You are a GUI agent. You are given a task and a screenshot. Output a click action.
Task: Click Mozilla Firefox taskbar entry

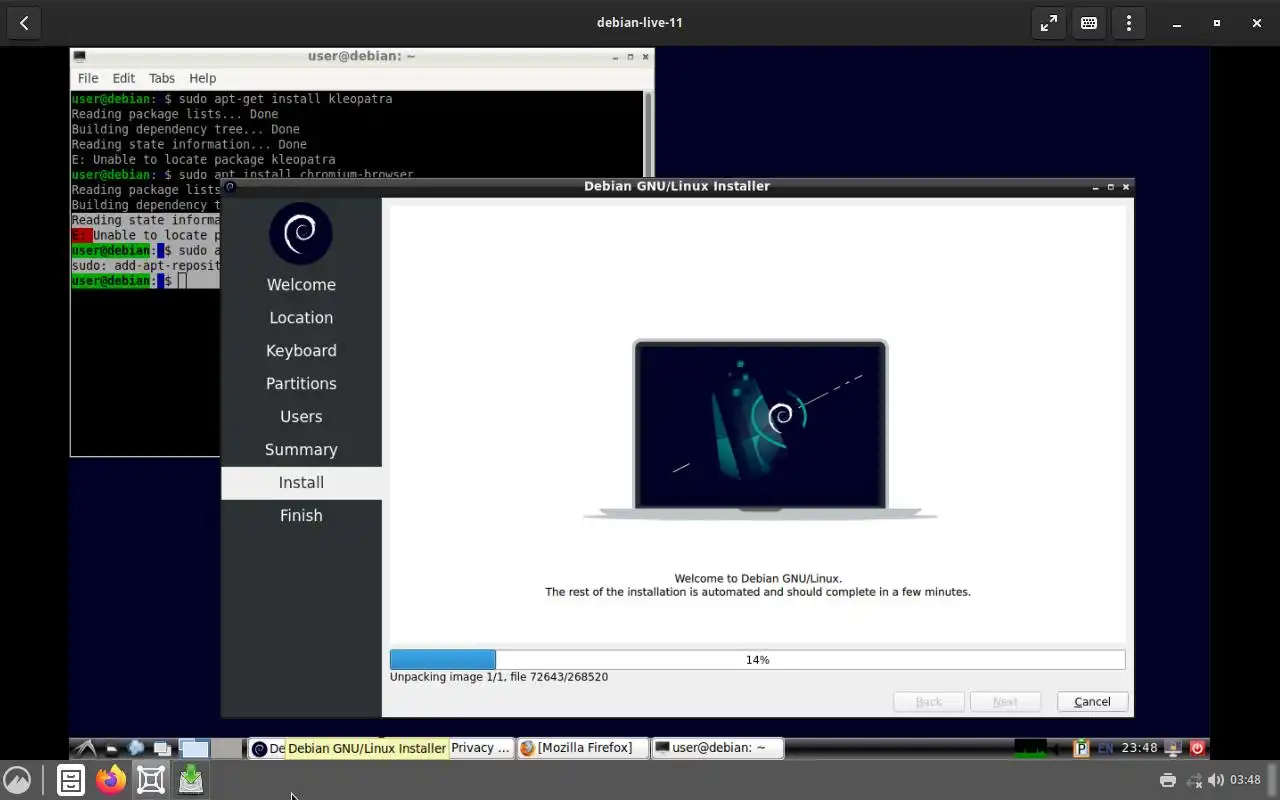click(x=582, y=748)
